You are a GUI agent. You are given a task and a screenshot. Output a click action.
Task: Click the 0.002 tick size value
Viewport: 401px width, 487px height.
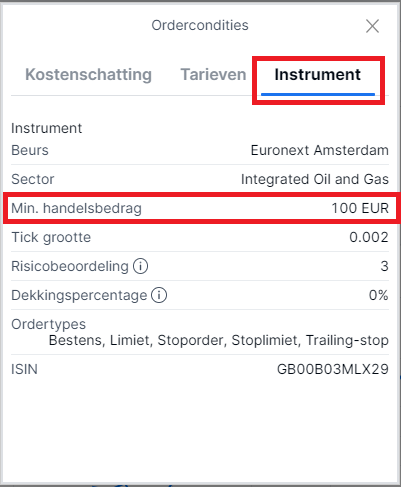coord(369,237)
